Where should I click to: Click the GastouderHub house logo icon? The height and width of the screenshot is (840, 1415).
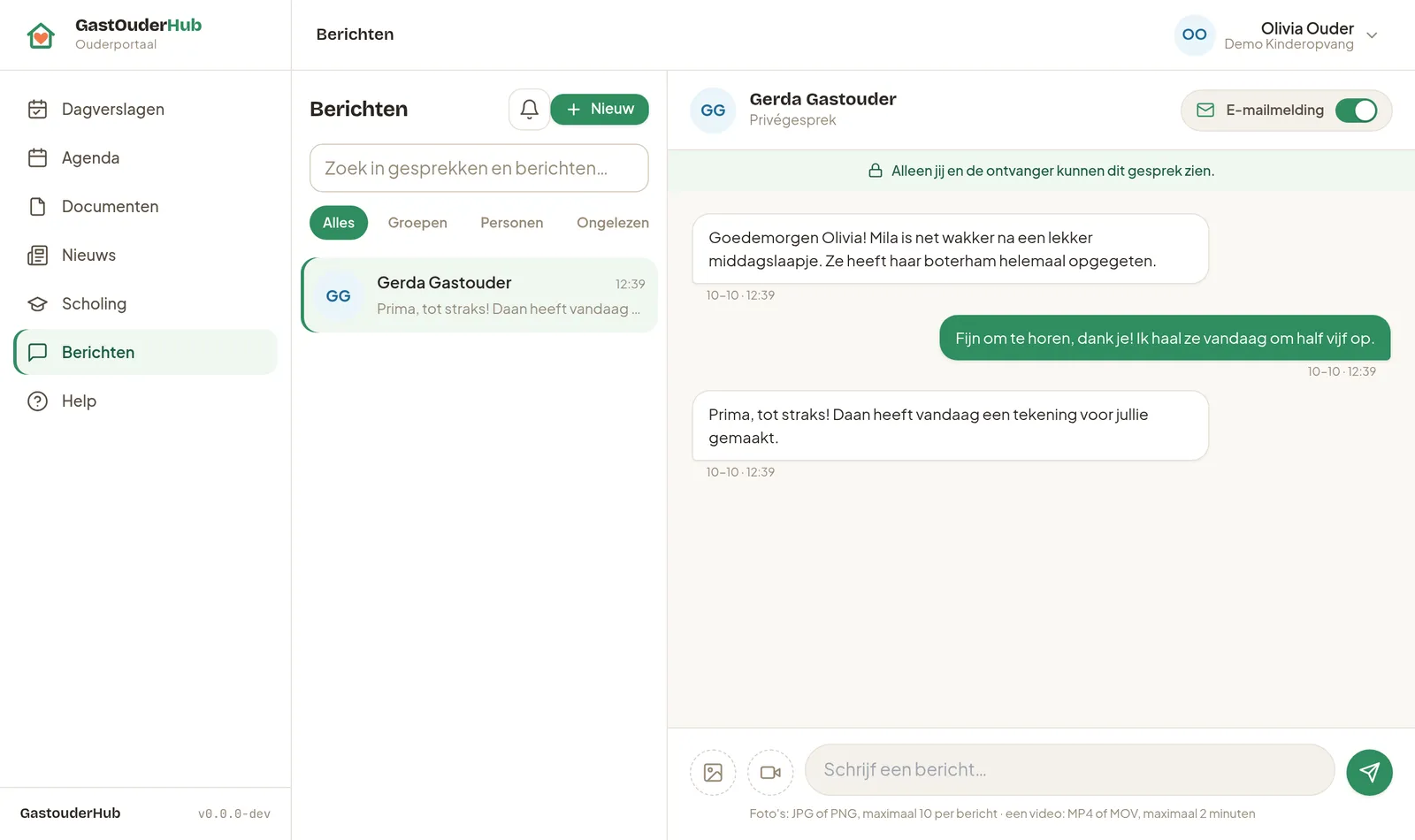(41, 35)
